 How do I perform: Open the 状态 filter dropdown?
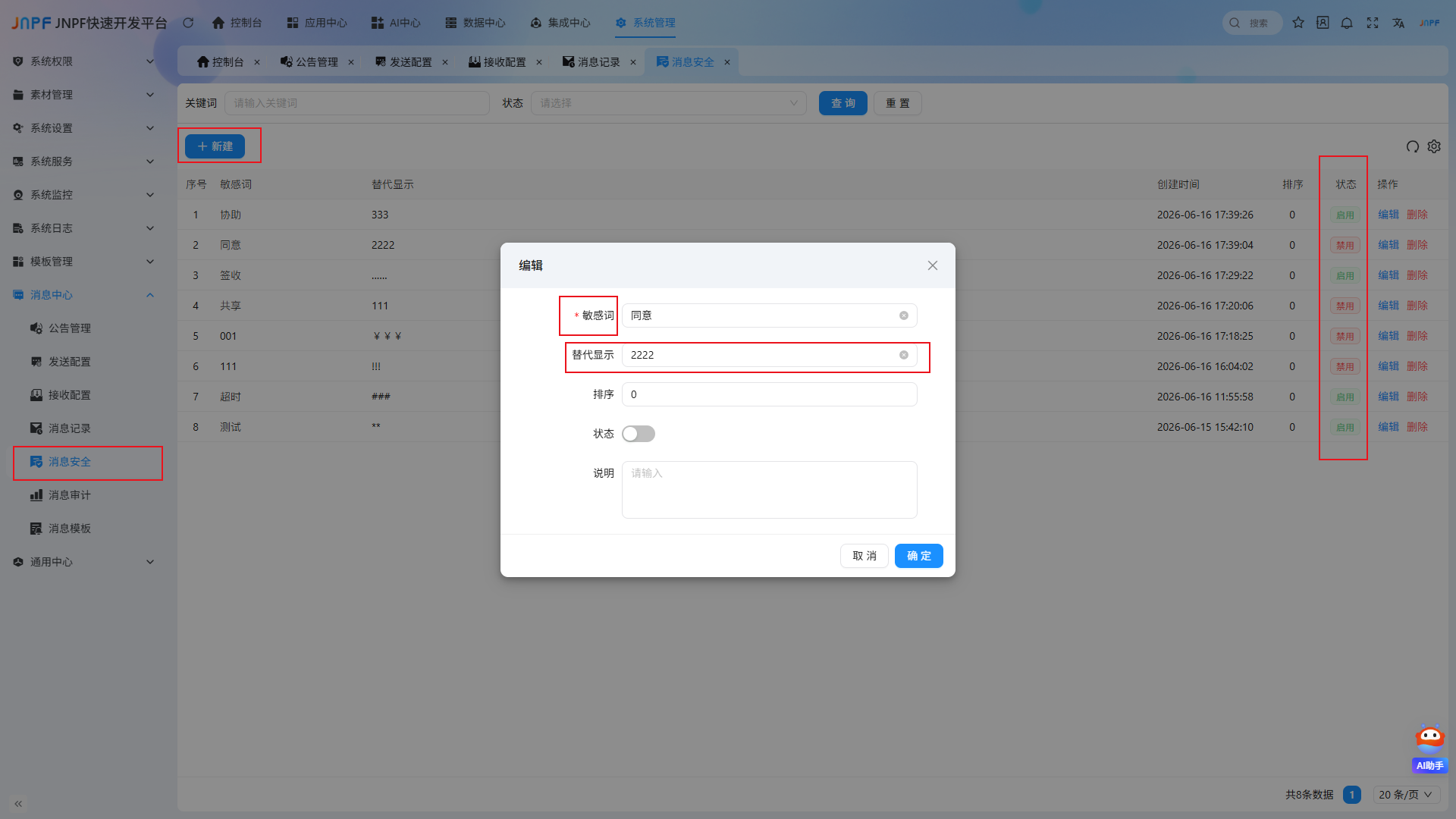tap(669, 103)
